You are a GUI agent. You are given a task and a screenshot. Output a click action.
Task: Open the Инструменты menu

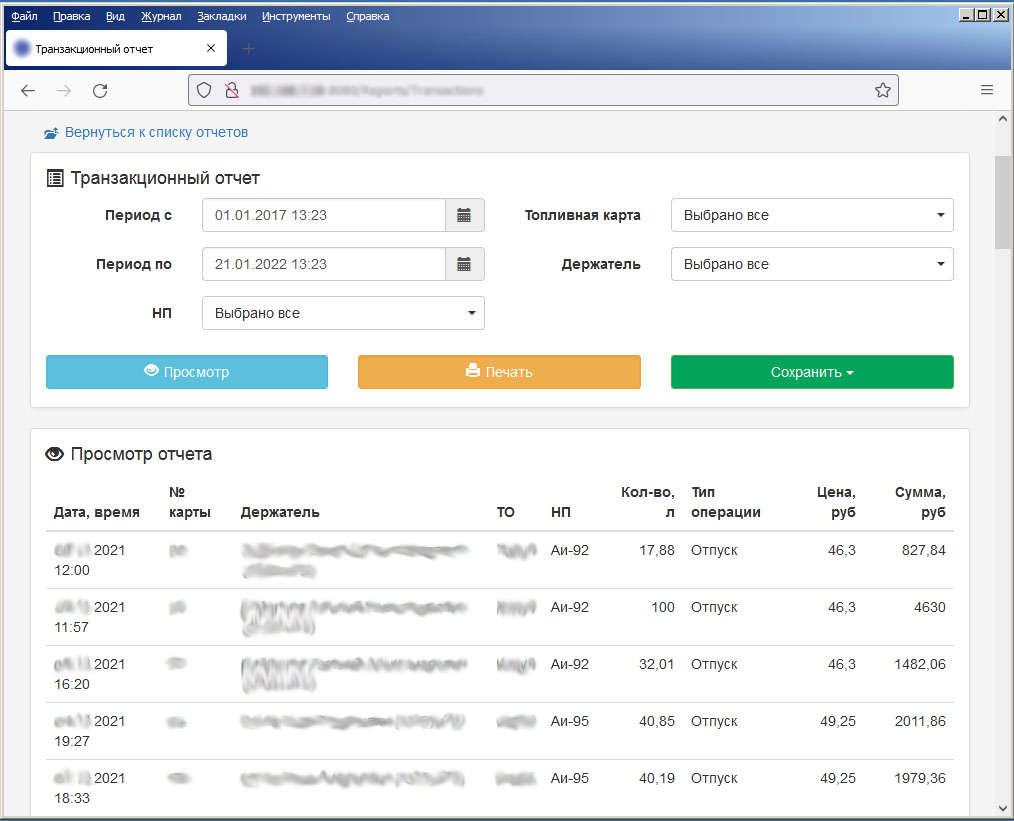click(x=296, y=16)
